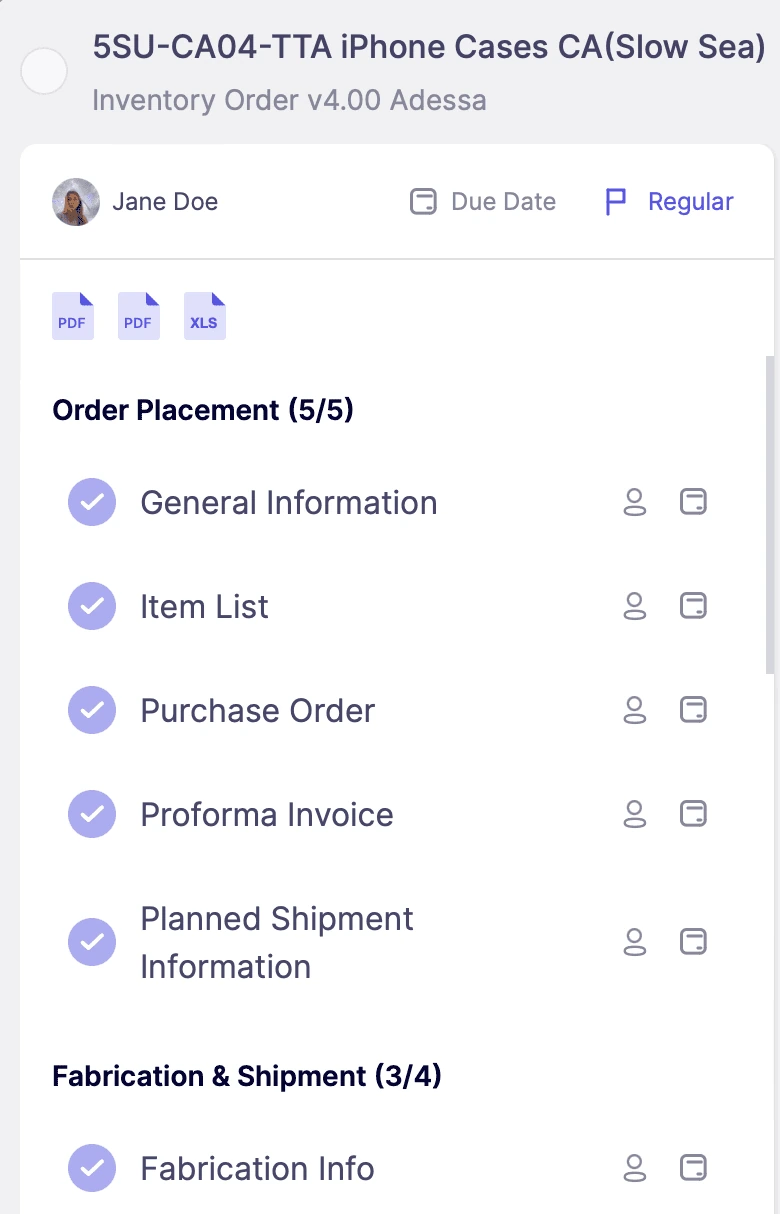Toggle the General Information completion checkmark
Viewport: 780px width, 1214px height.
pyautogui.click(x=91, y=503)
